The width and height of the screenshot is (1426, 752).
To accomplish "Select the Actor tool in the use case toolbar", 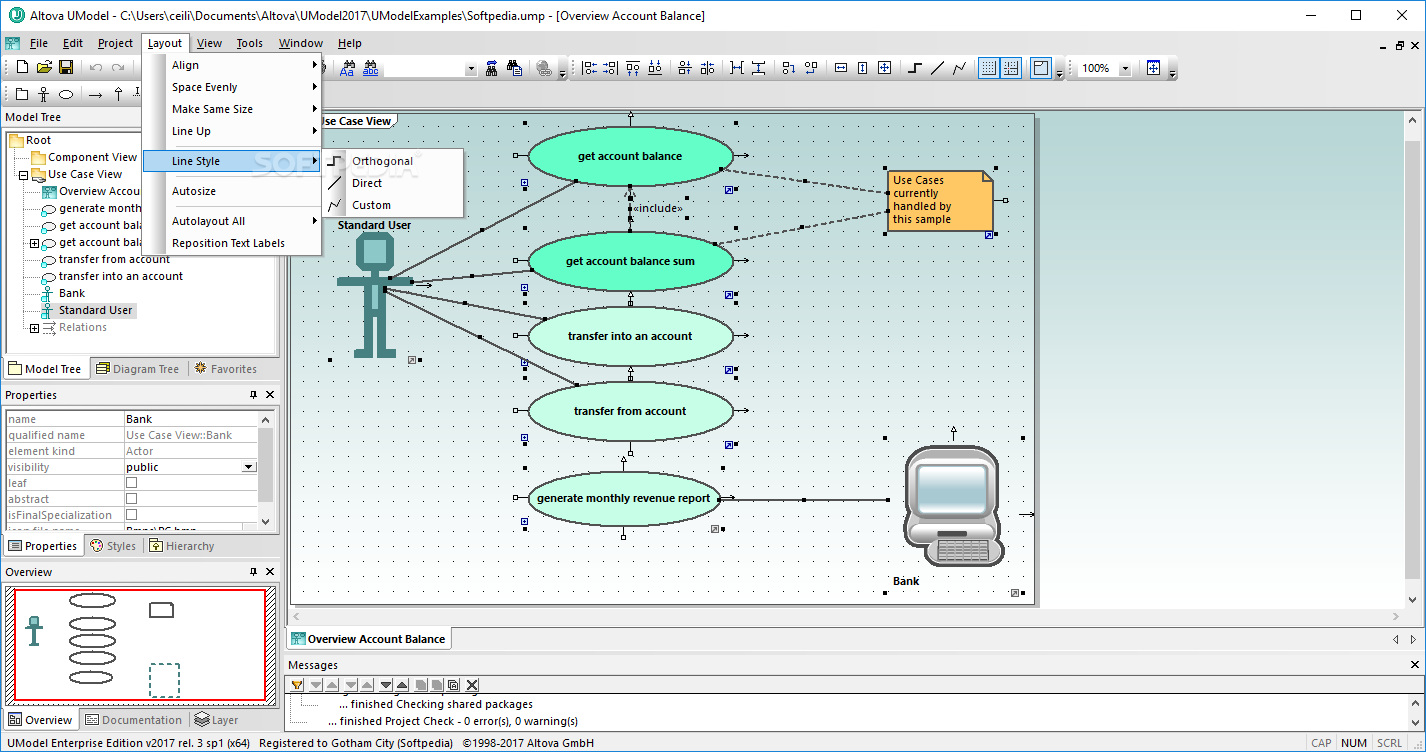I will [x=43, y=94].
